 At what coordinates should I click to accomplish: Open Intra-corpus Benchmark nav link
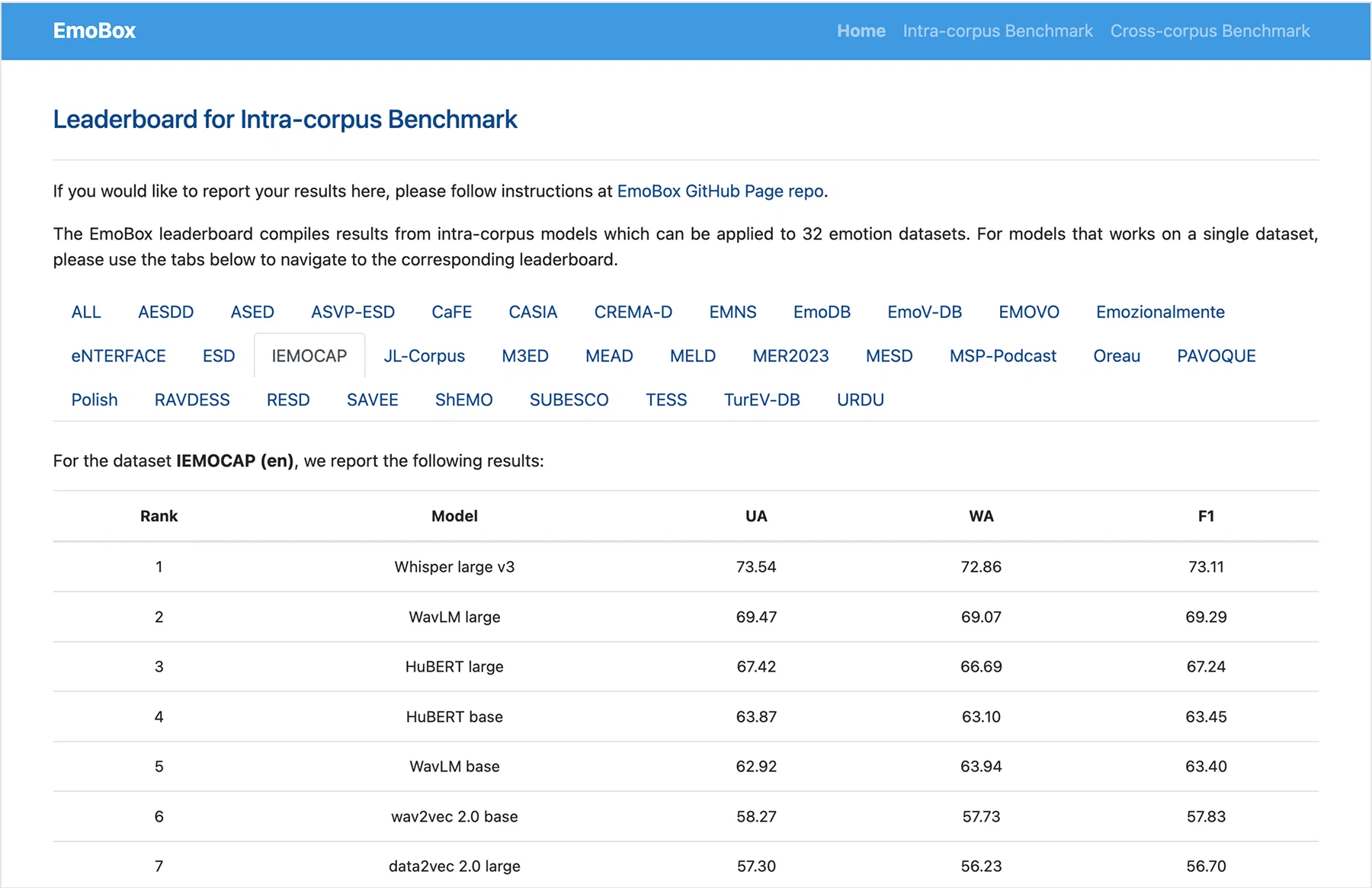tap(998, 30)
